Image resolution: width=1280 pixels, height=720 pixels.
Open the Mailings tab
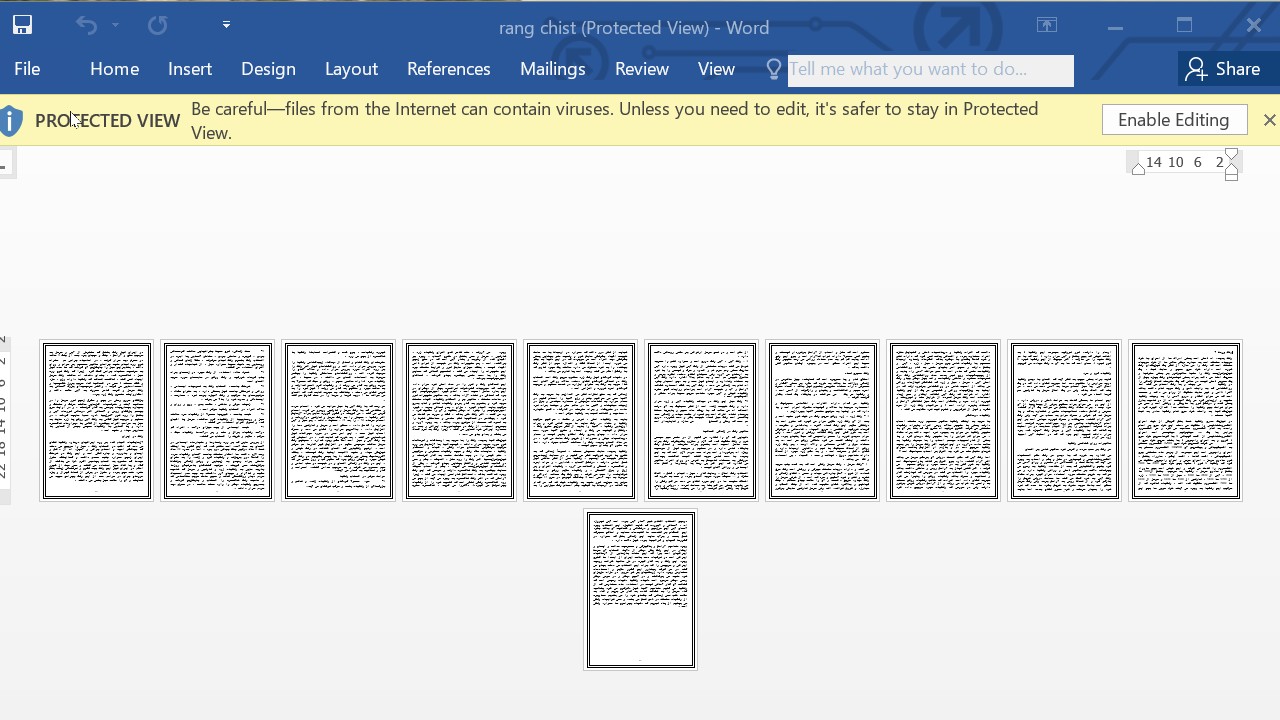coord(552,69)
